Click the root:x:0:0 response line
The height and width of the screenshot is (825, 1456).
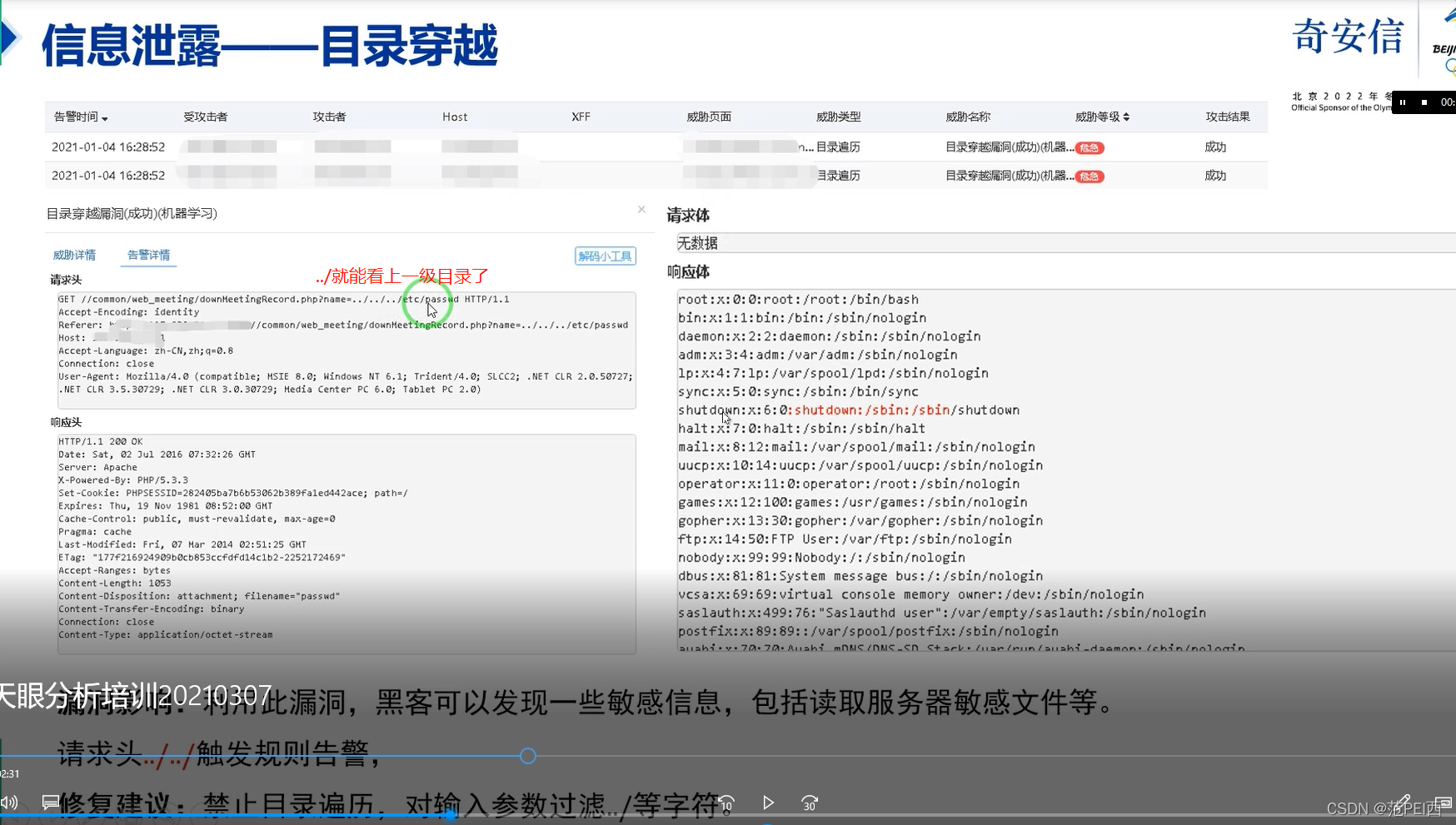(x=798, y=300)
